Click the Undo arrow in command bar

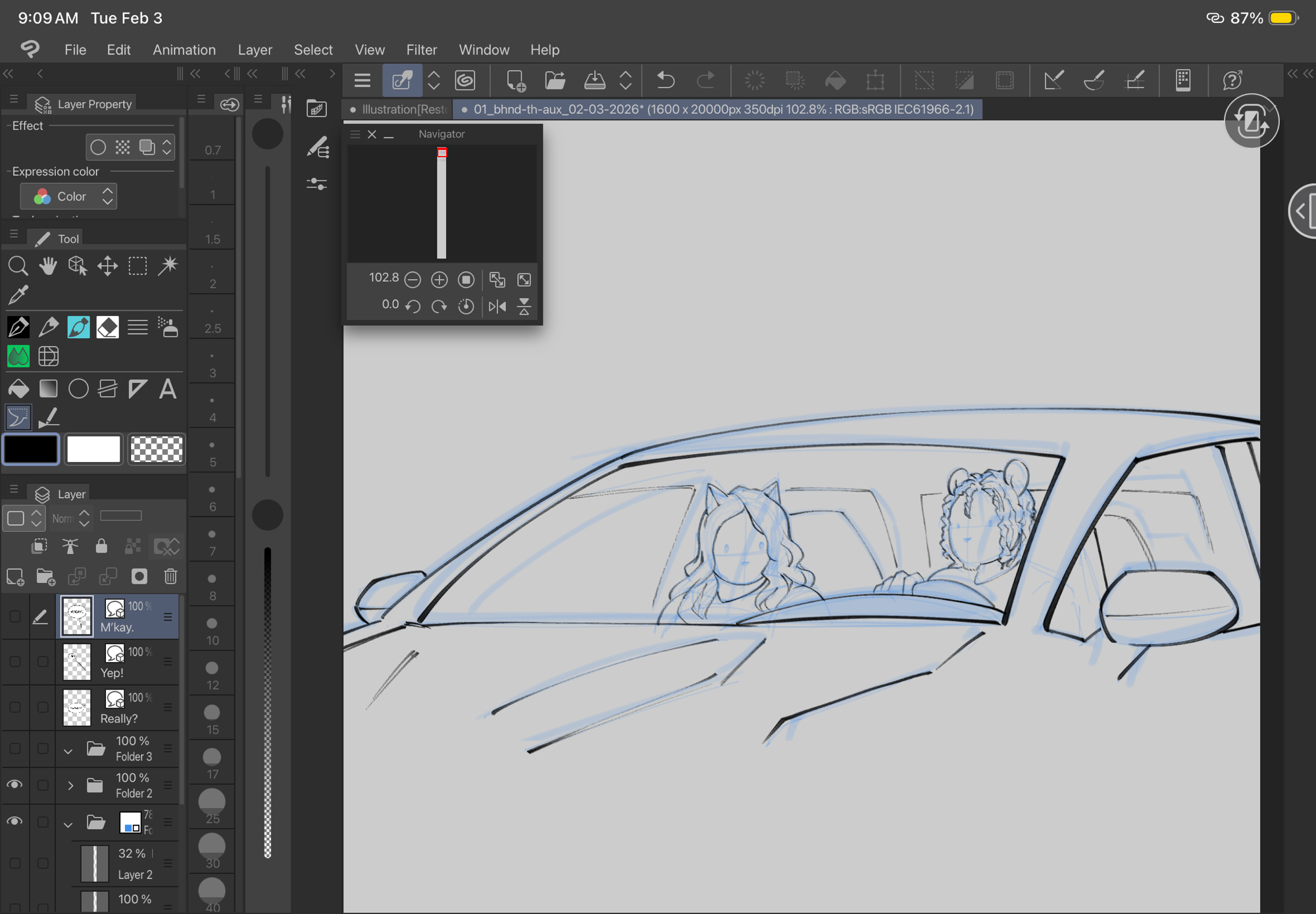665,80
